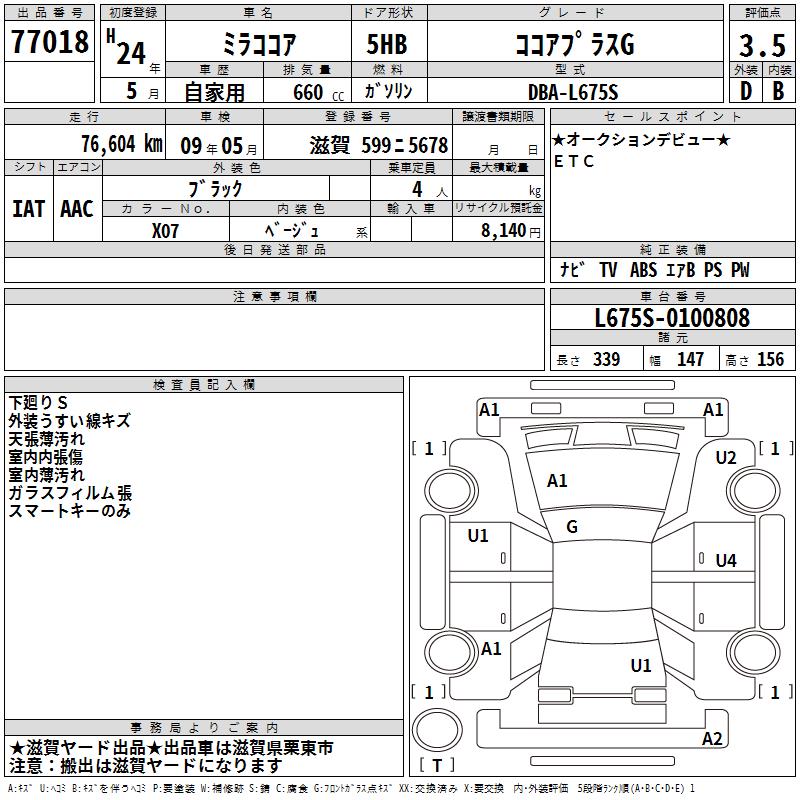Click lot number 77018
The width and height of the screenshot is (800, 800).
point(50,41)
